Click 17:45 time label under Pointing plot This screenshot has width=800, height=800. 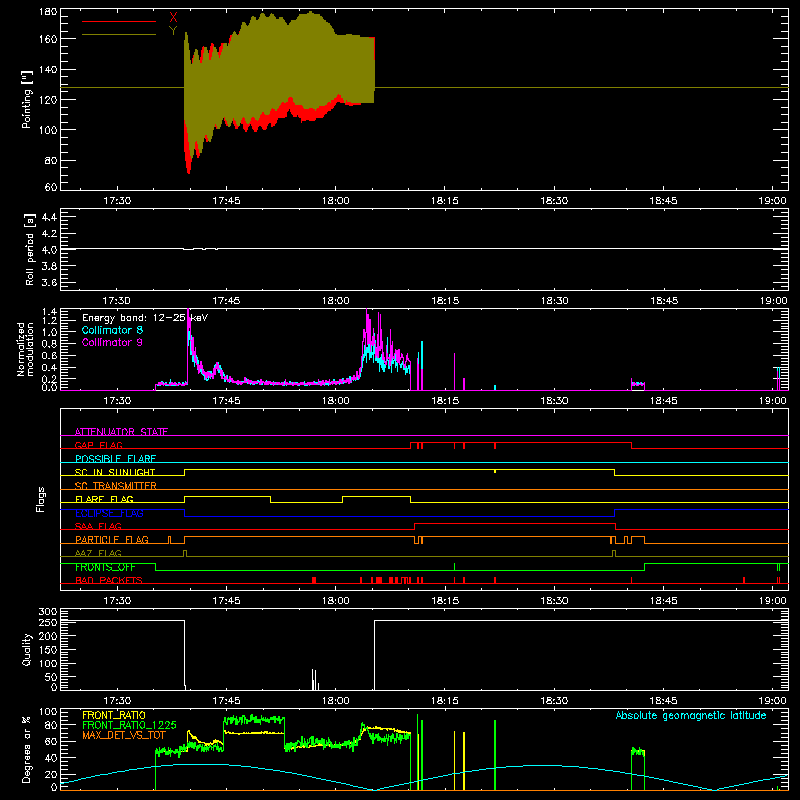[x=226, y=201]
